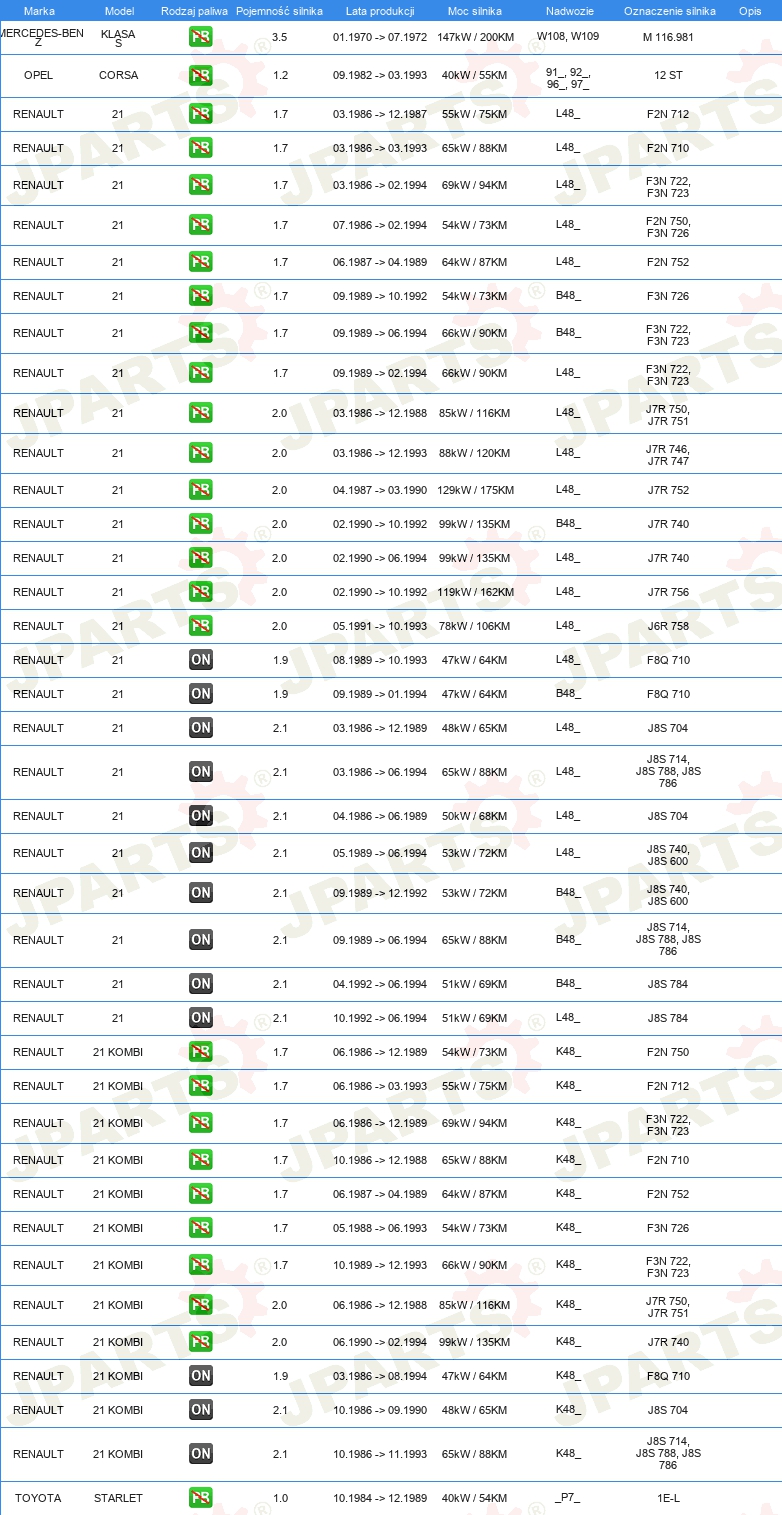Screen dimensions: 782x1515
Task: Click the PB fuel icon in Opel Corsa row
Action: [200, 75]
